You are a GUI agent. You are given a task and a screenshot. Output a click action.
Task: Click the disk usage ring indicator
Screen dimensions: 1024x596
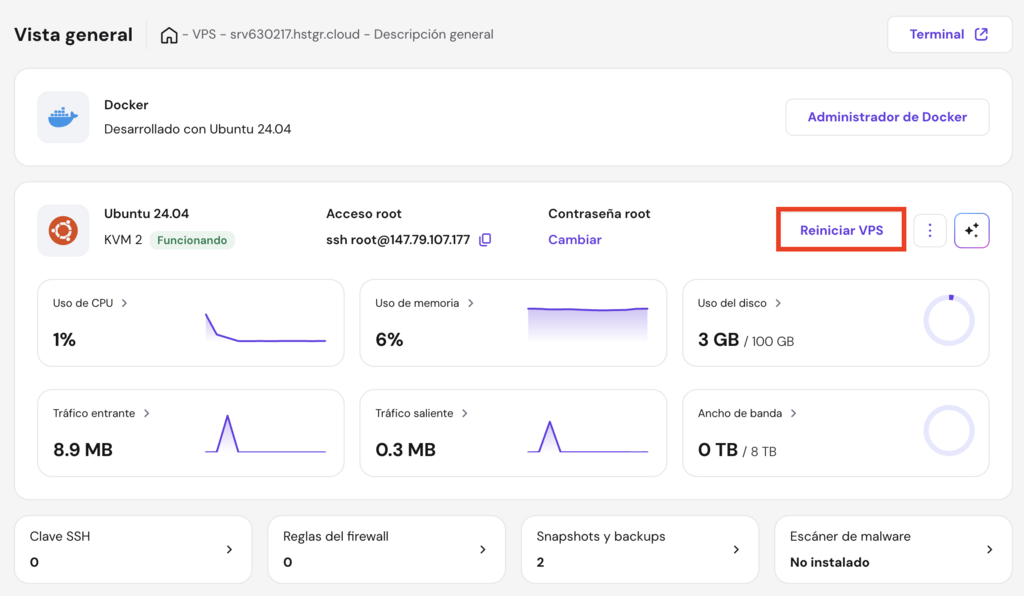pyautogui.click(x=948, y=321)
